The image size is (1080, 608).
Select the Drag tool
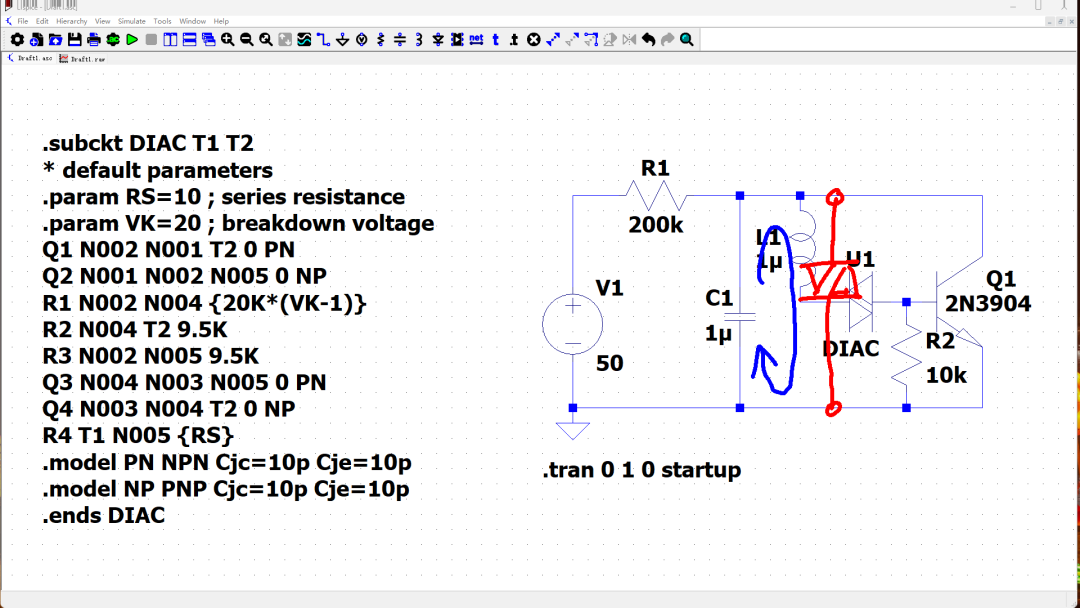coord(591,40)
